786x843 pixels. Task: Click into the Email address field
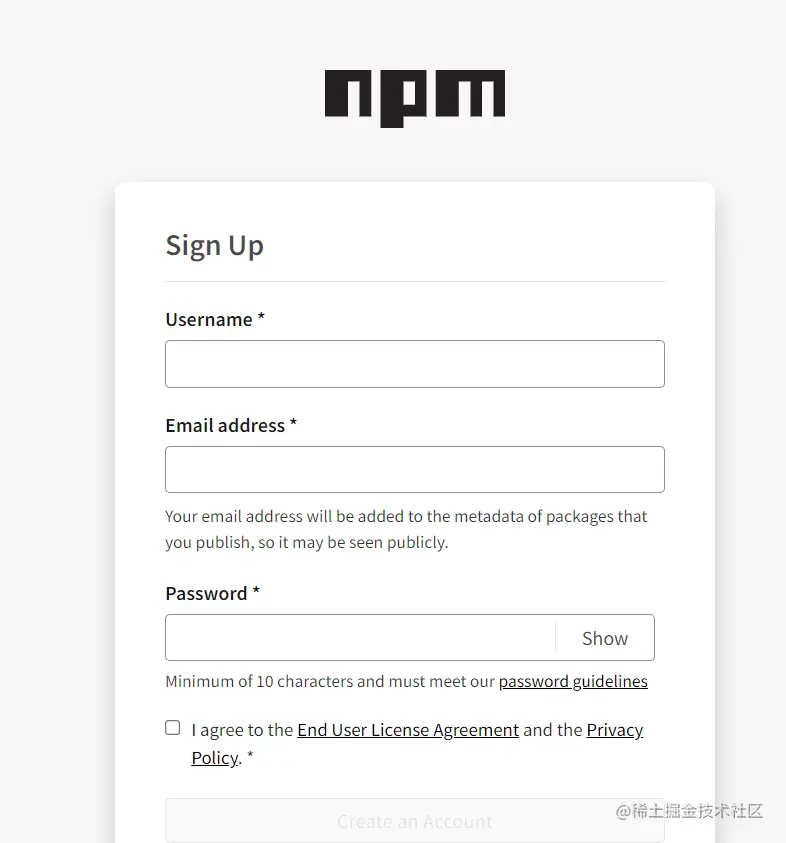(414, 469)
